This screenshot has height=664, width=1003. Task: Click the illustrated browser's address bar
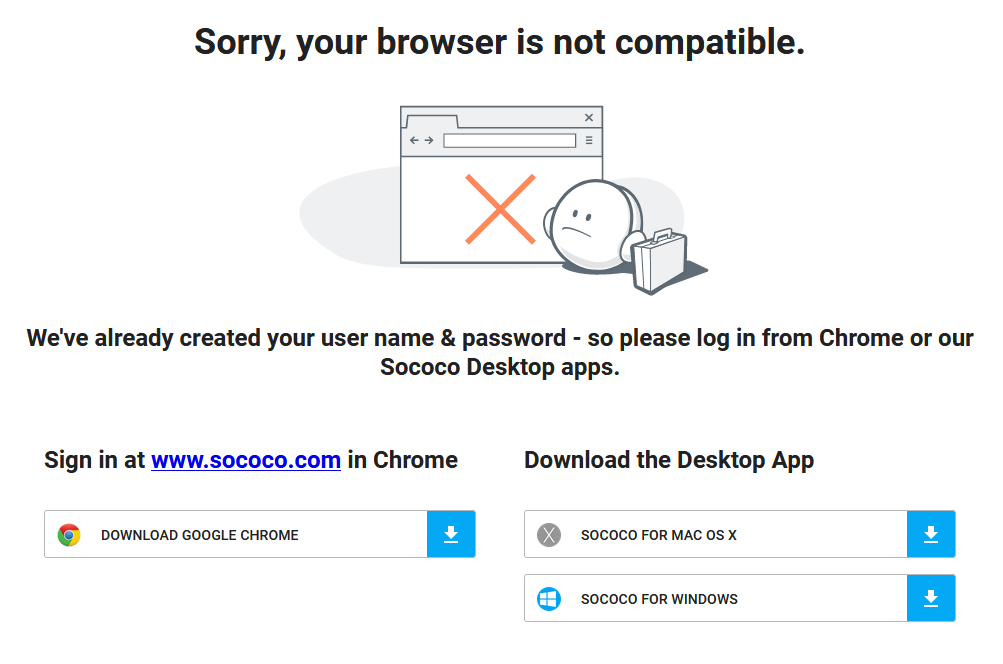(x=509, y=141)
